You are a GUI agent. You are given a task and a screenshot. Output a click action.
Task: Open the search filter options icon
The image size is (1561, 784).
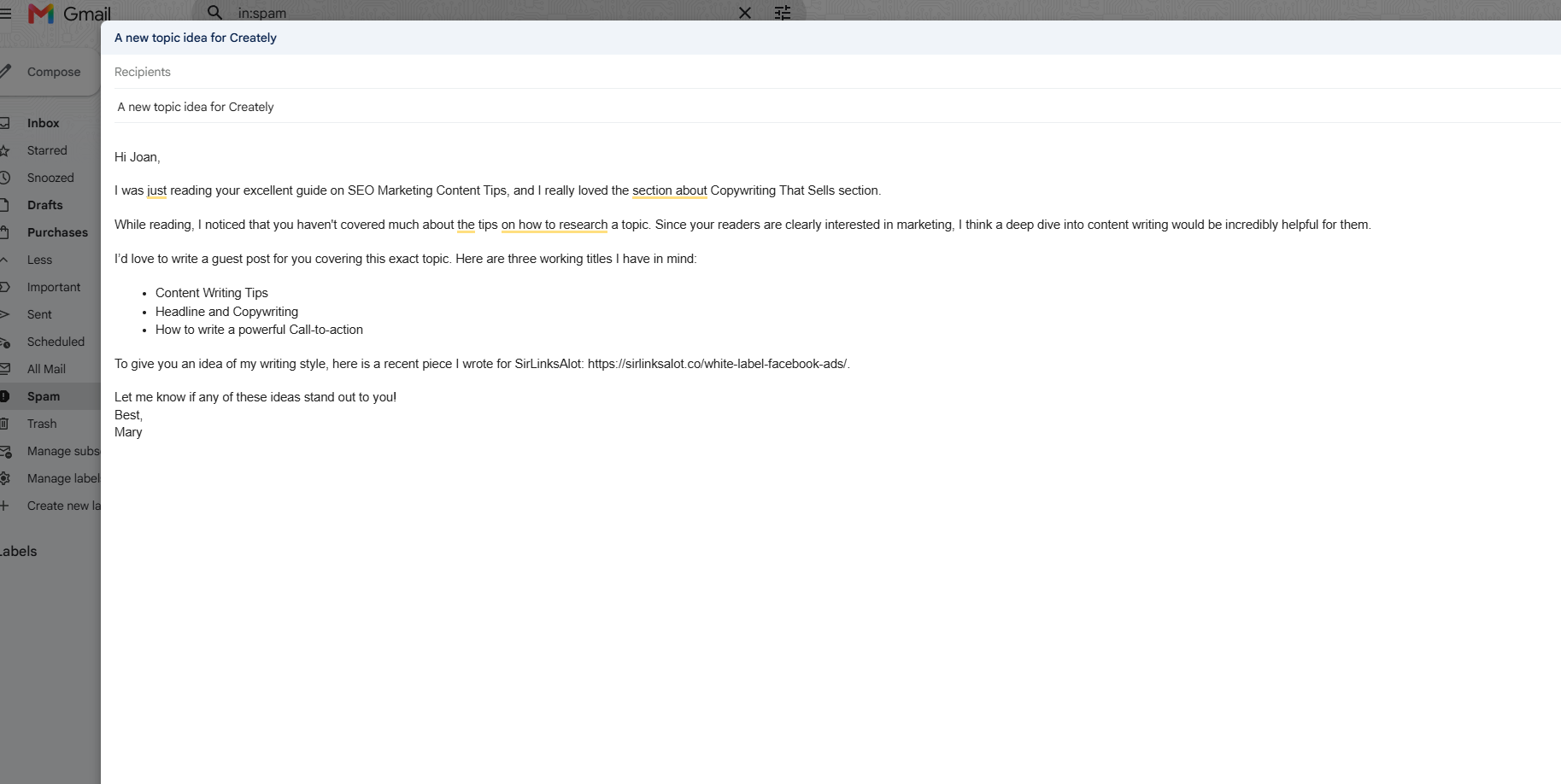coord(783,13)
